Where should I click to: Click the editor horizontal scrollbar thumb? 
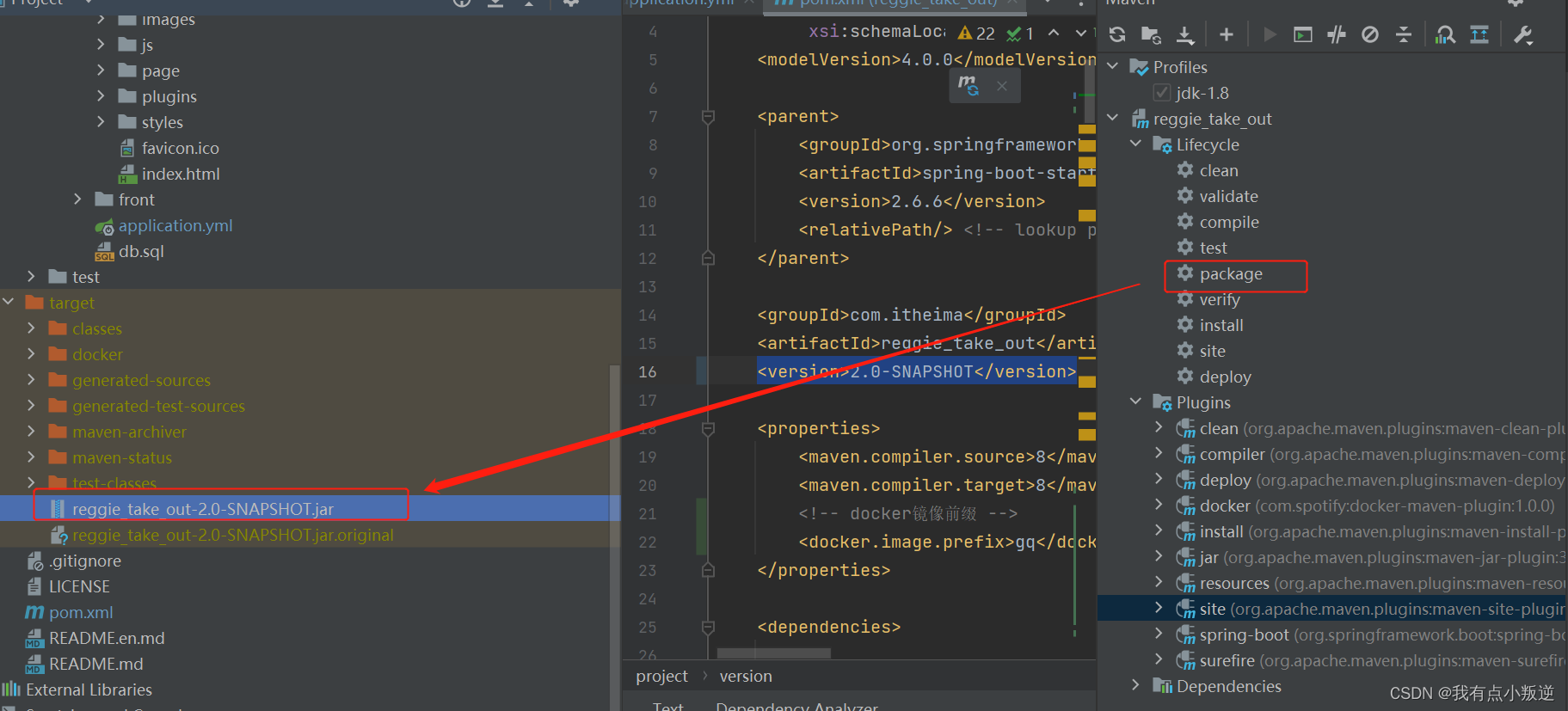pos(773,653)
